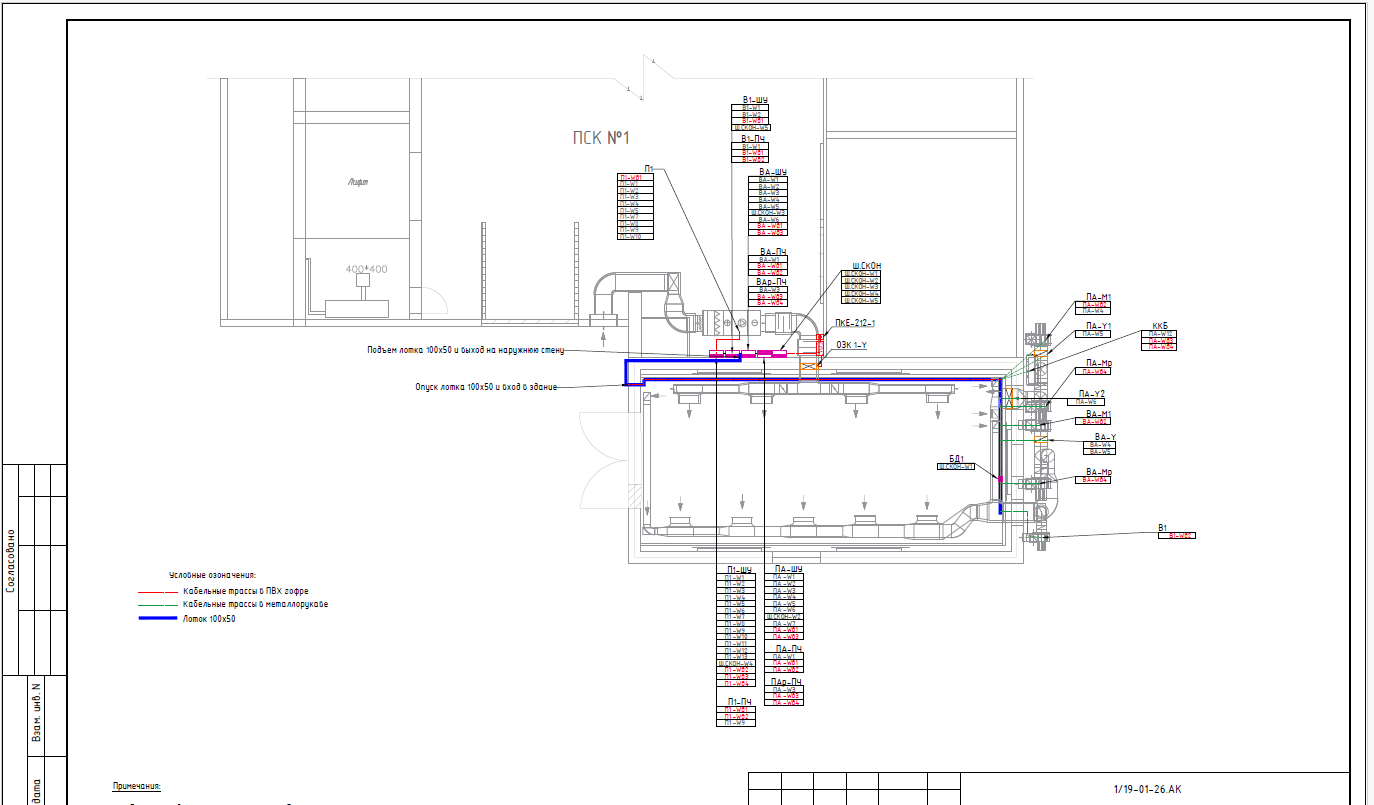Click the 'П1-ШУ' cable list heading
Viewport: 1374px width, 805px height.
click(x=739, y=569)
